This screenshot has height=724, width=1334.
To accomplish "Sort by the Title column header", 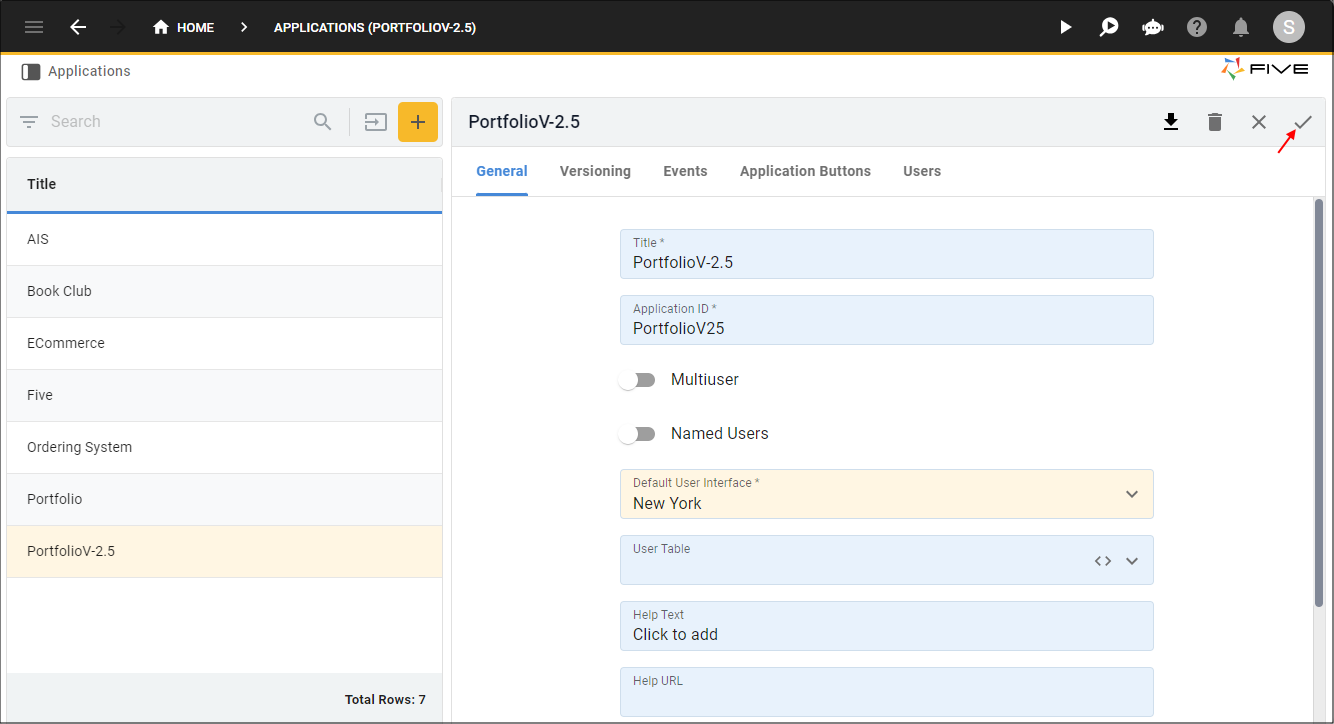I will (x=224, y=184).
